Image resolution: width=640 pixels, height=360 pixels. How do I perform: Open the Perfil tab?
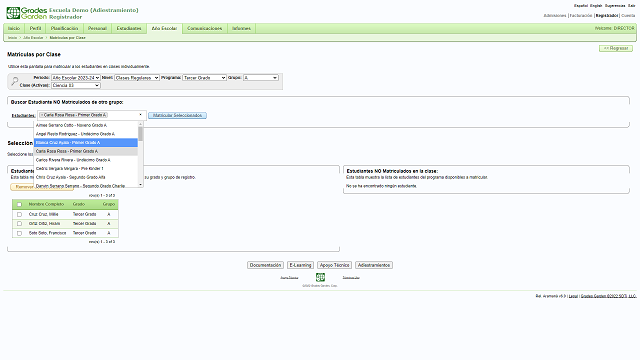(x=36, y=28)
